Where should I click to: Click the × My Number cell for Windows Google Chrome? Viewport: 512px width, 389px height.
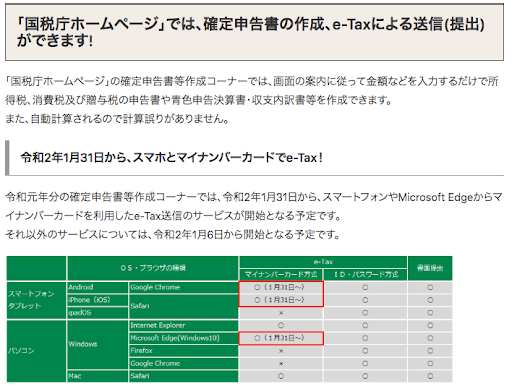tap(281, 363)
